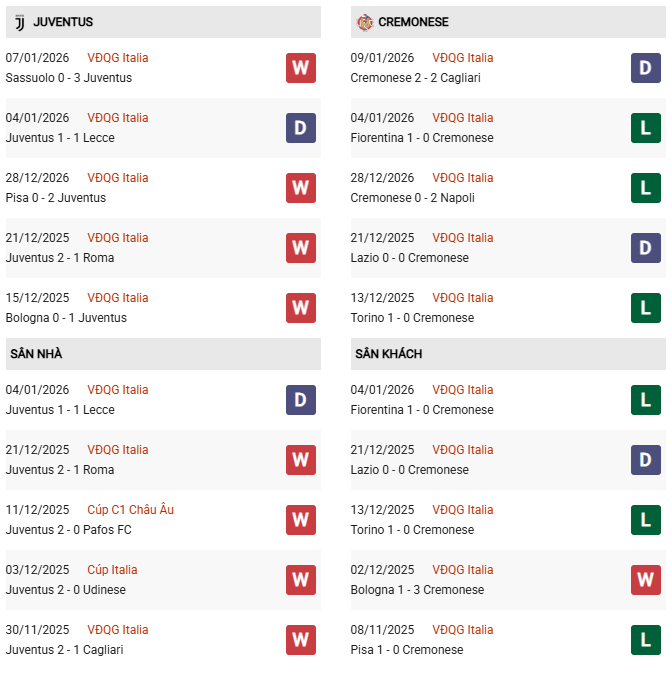This screenshot has width=672, height=673.
Task: Open the CREMONESE team header
Action: pyautogui.click(x=413, y=22)
